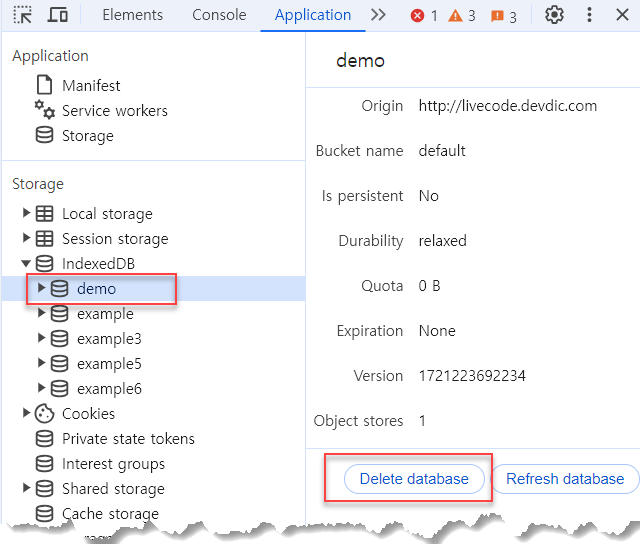This screenshot has width=640, height=544.
Task: Expand the Local storage tree node
Action: (27, 214)
